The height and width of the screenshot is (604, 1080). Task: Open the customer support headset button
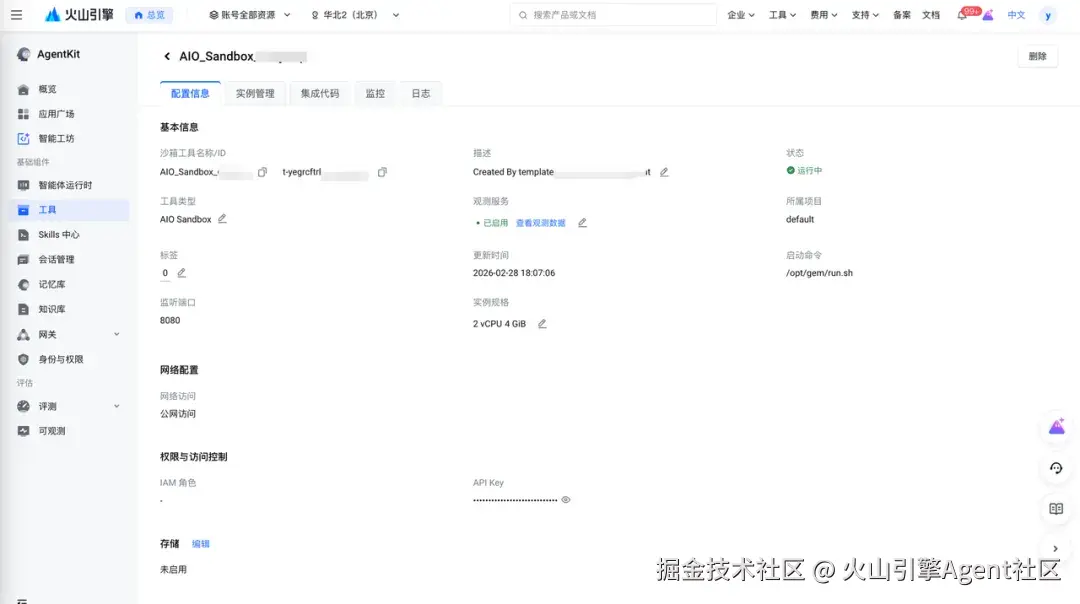[1056, 468]
